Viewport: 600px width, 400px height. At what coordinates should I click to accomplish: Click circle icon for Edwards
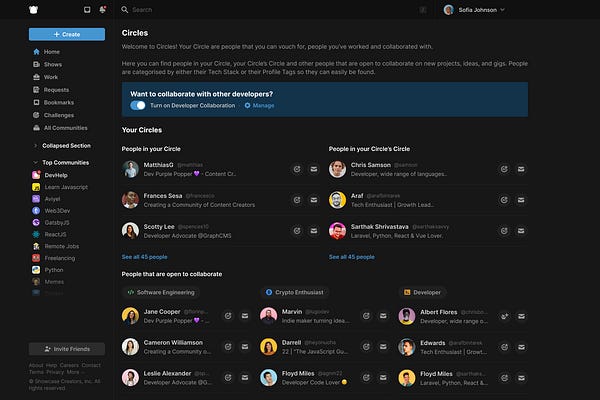tap(505, 347)
